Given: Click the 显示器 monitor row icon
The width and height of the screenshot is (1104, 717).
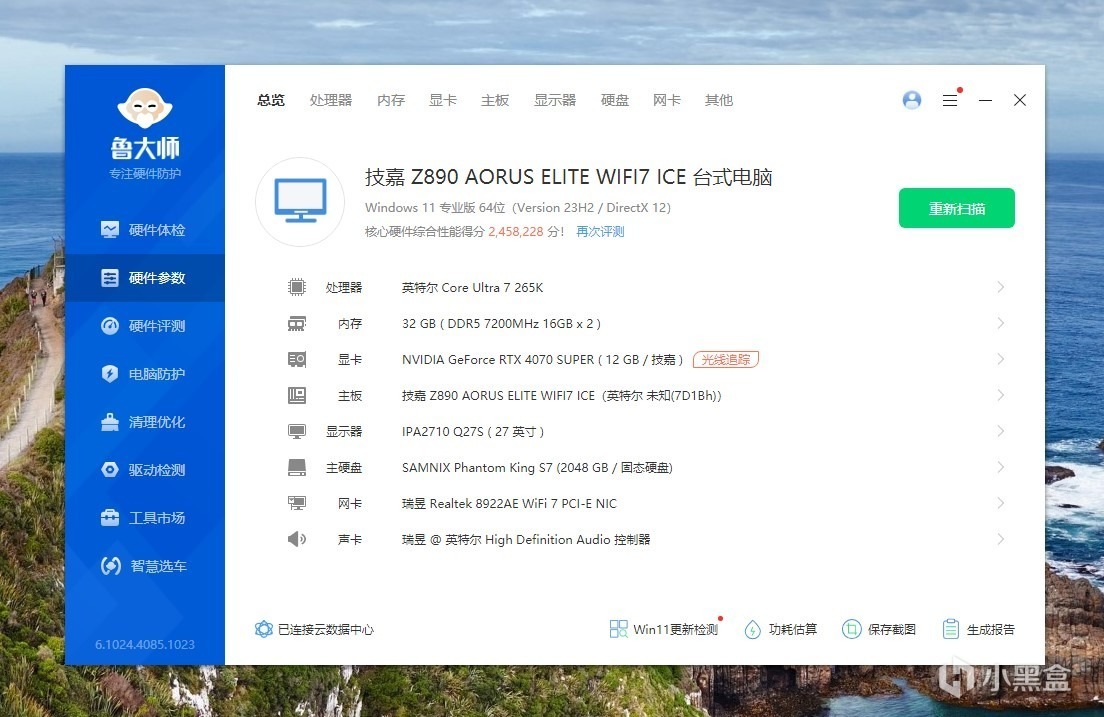Looking at the screenshot, I should coord(296,431).
